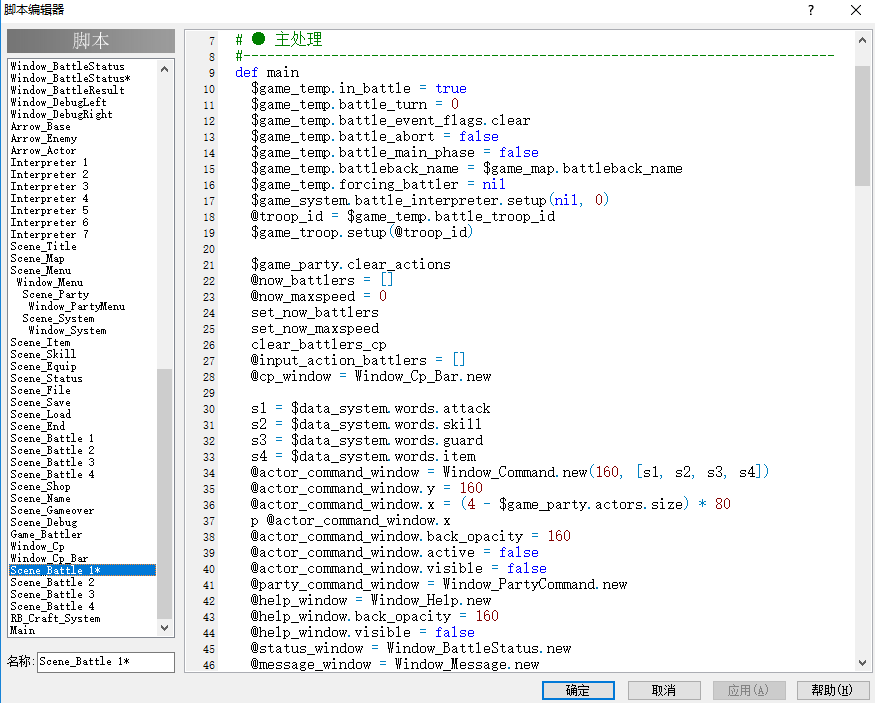The height and width of the screenshot is (703, 875).
Task: Select the highlighted Scene_Battle 1* script
Action: pos(83,570)
